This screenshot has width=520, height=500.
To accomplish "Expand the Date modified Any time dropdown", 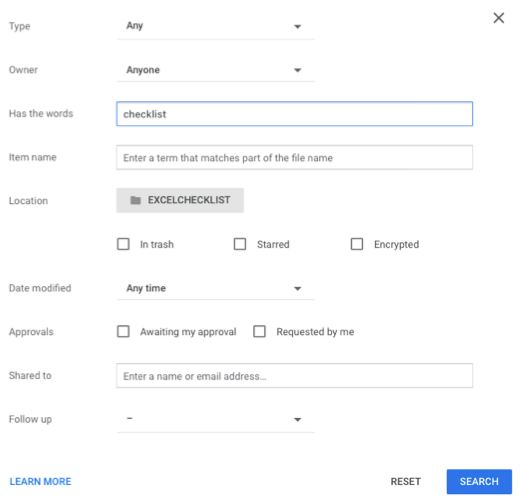I will [216, 288].
